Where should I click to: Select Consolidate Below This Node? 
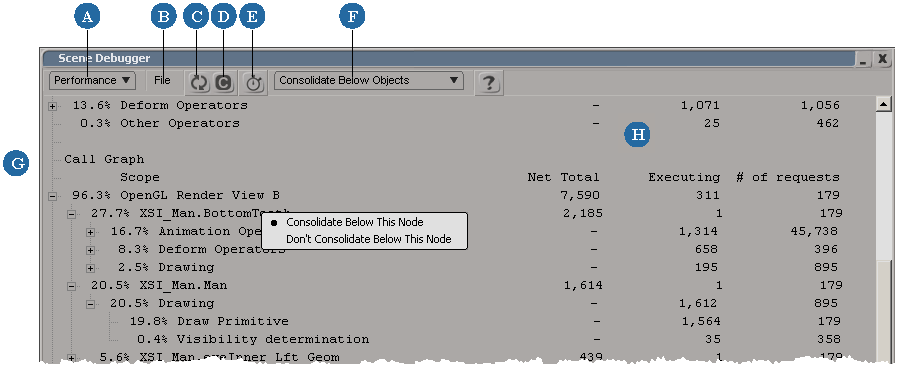pos(355,222)
